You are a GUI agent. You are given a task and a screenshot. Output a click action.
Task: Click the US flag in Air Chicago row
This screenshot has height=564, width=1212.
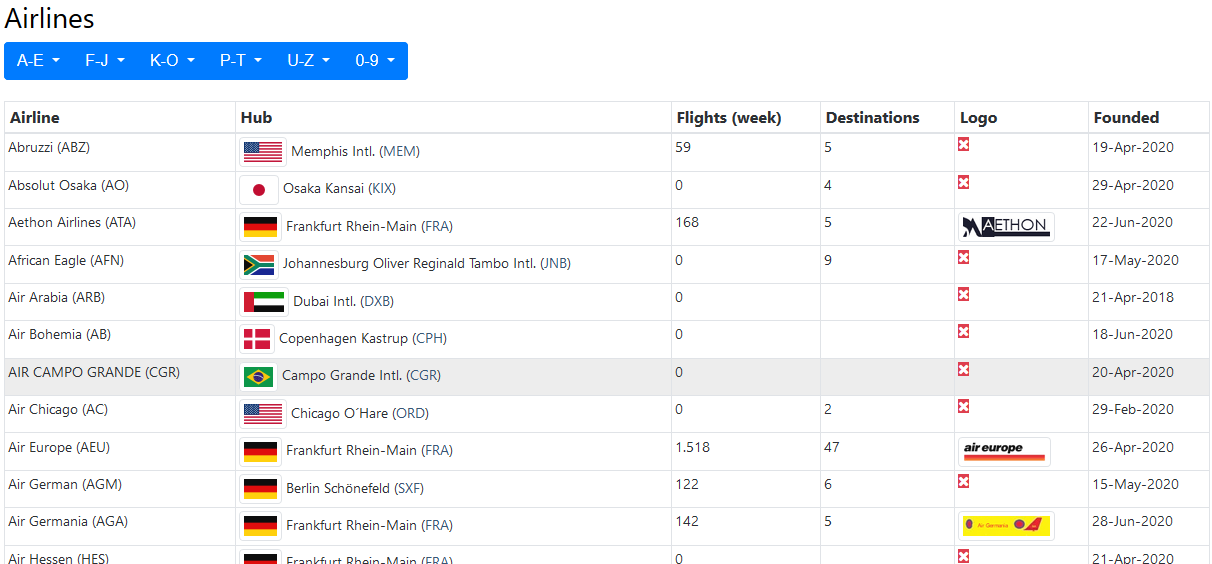[263, 413]
